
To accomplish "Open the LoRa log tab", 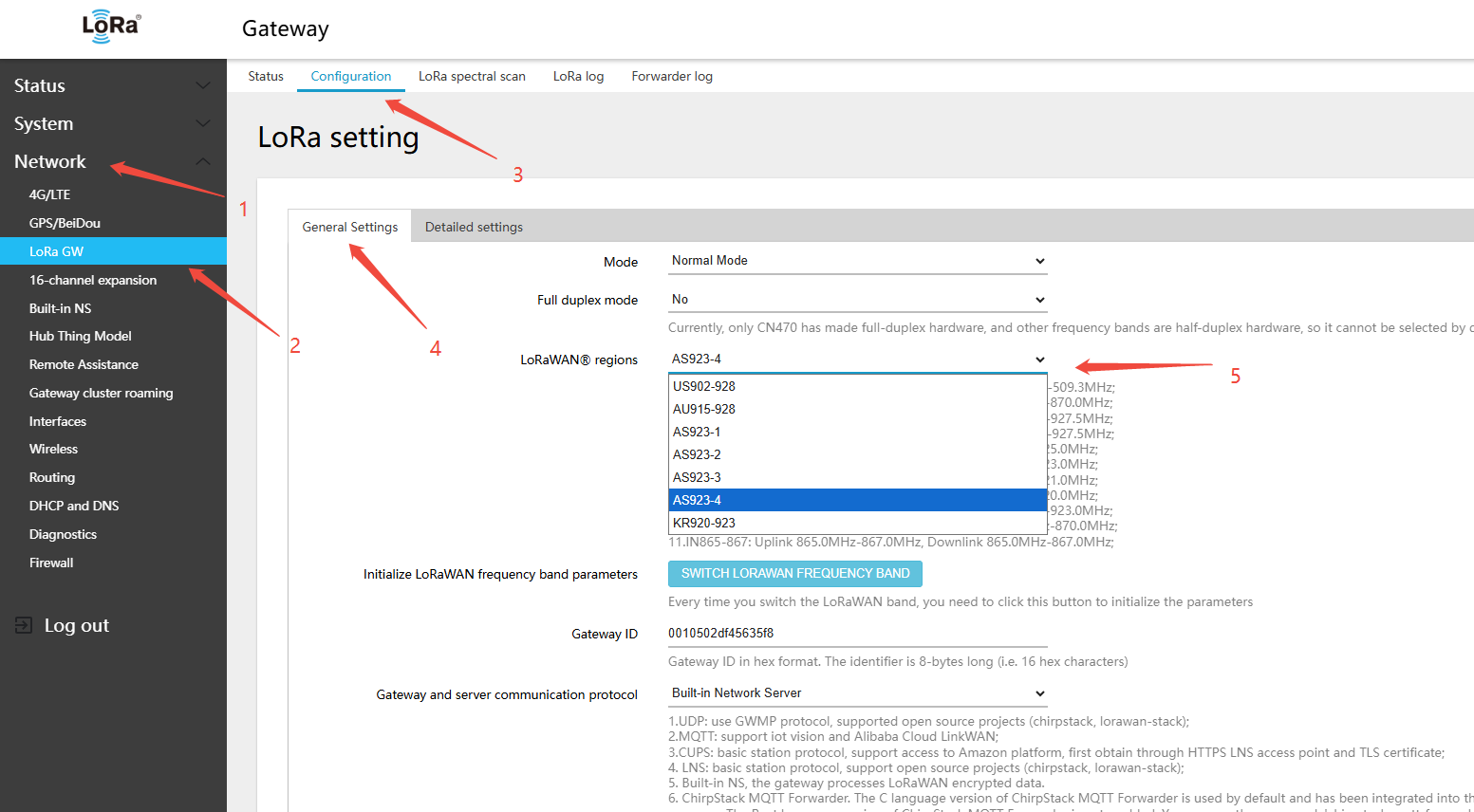I will pyautogui.click(x=578, y=76).
